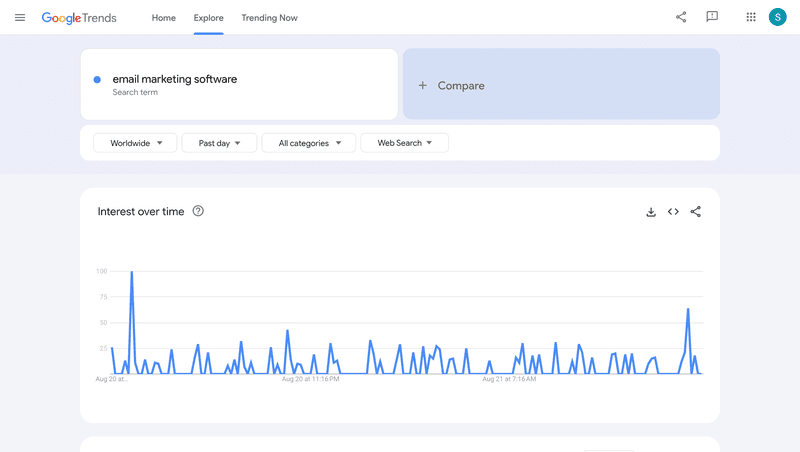Download the Interest over time data

[x=651, y=212]
